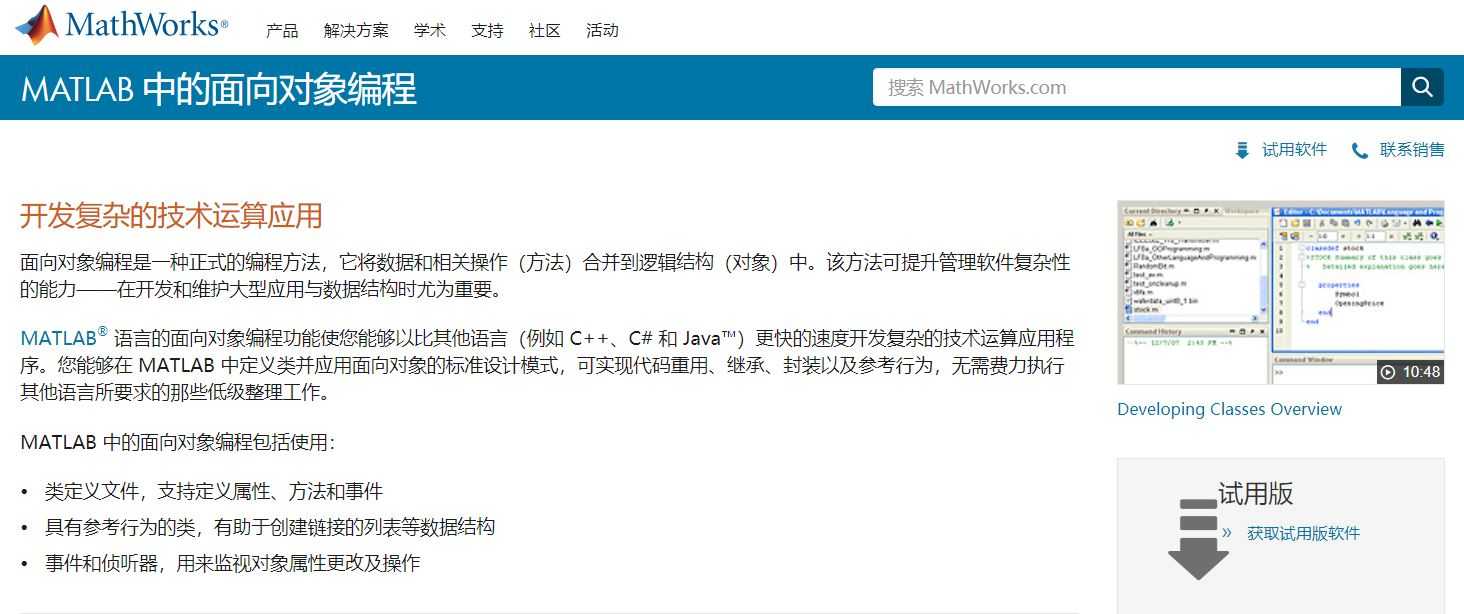Viewport: 1464px width, 614px height.
Task: Open the 学术 menu
Action: (430, 31)
